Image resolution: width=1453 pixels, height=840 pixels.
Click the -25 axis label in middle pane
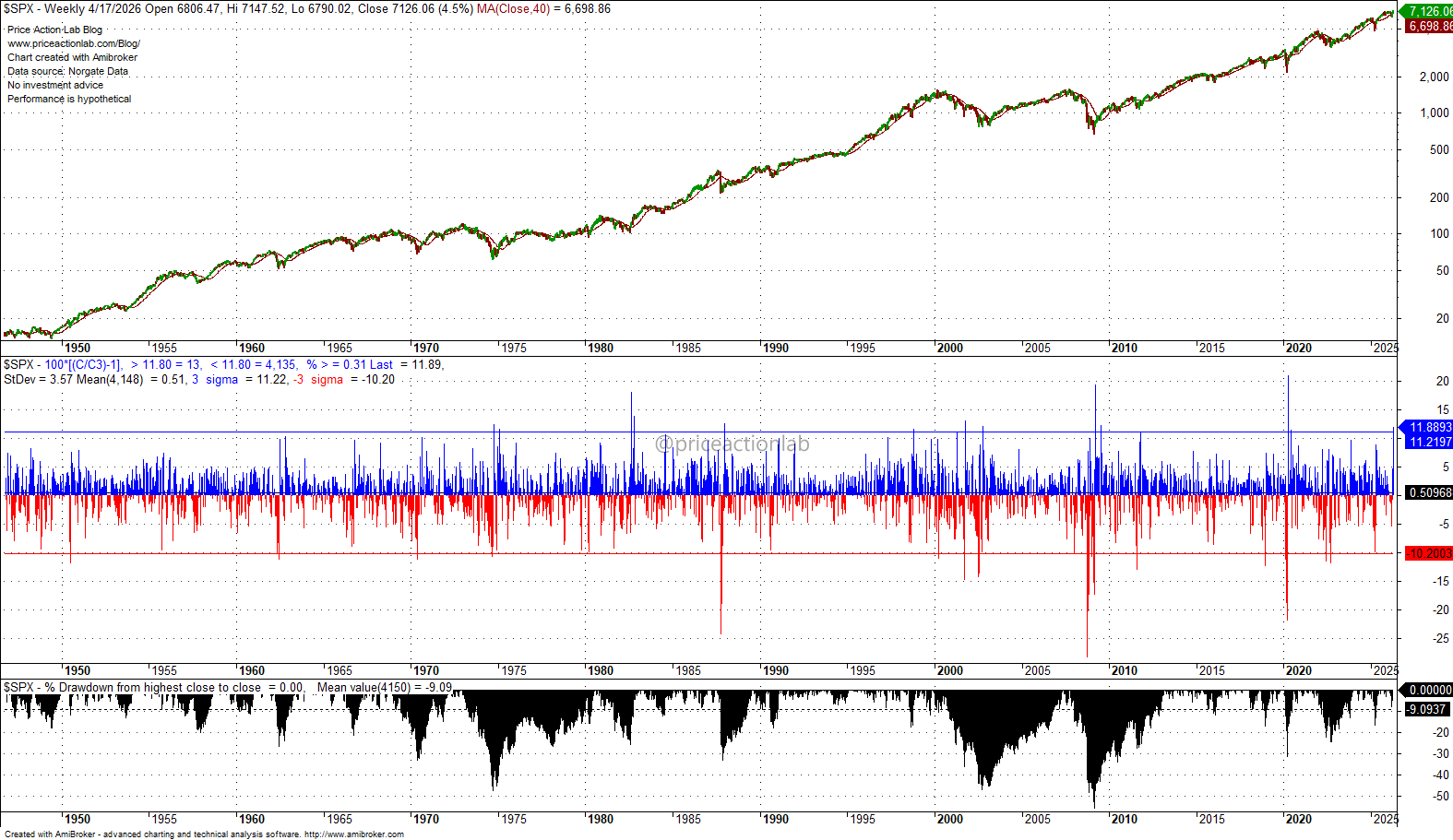tap(1440, 638)
